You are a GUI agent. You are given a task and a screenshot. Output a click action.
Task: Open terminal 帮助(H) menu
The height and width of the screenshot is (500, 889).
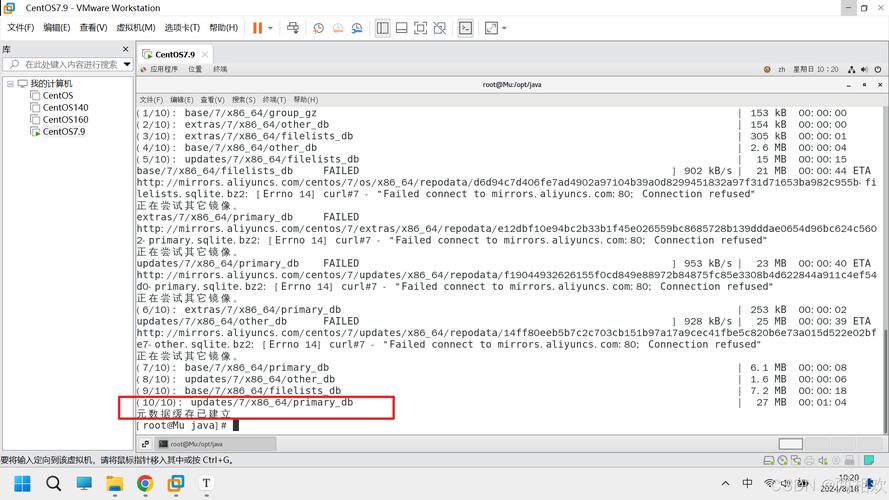[306, 100]
